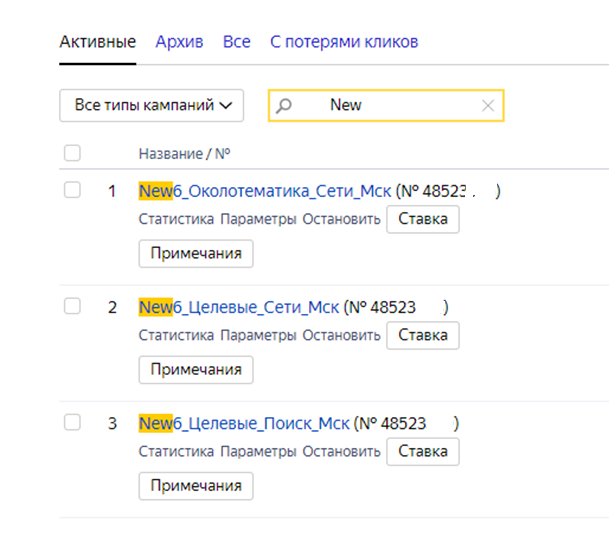
Task: Open campaign New6_Целевые_Сети_Мск
Action: point(239,307)
